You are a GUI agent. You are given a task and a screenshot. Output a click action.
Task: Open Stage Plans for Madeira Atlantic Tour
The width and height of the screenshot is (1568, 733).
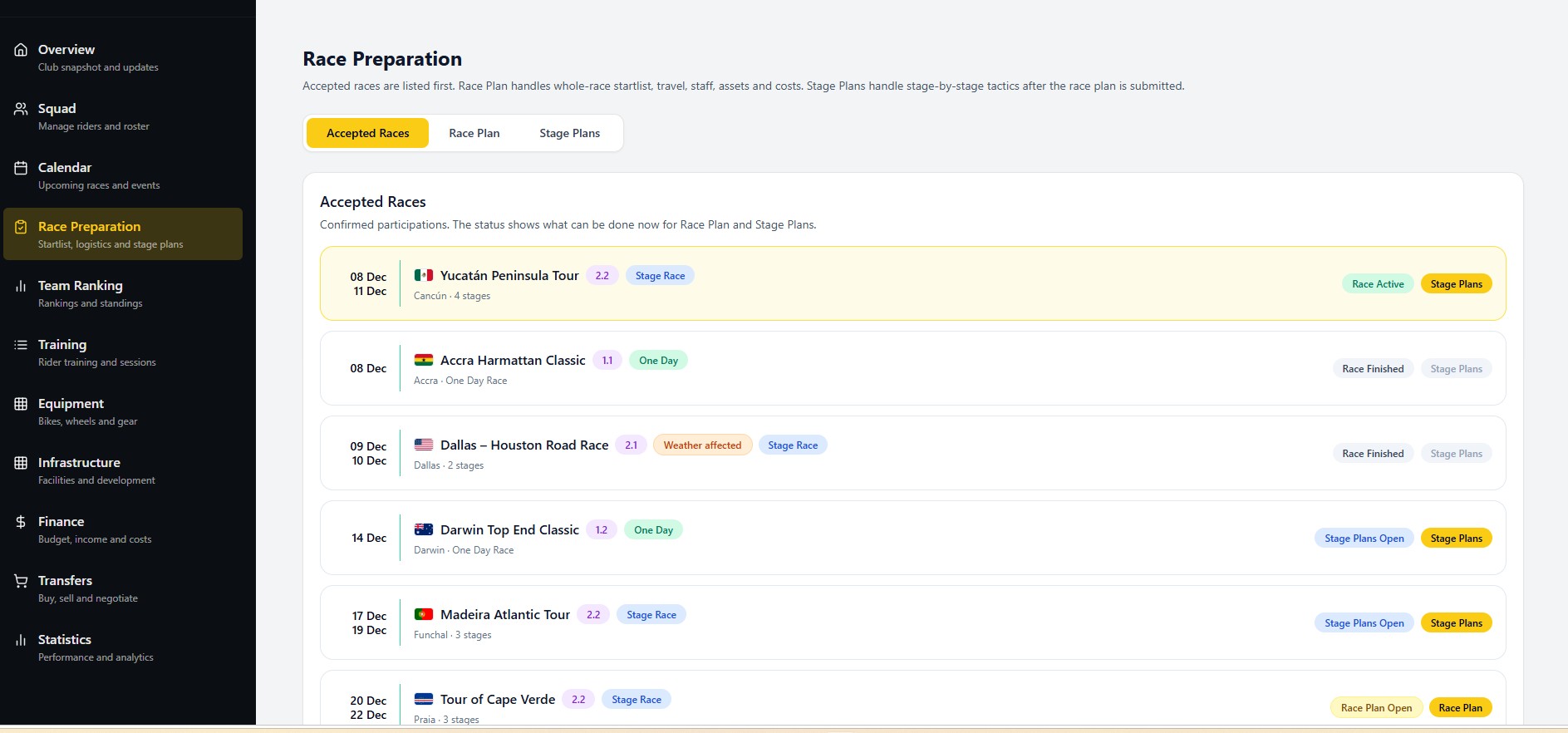click(1456, 623)
